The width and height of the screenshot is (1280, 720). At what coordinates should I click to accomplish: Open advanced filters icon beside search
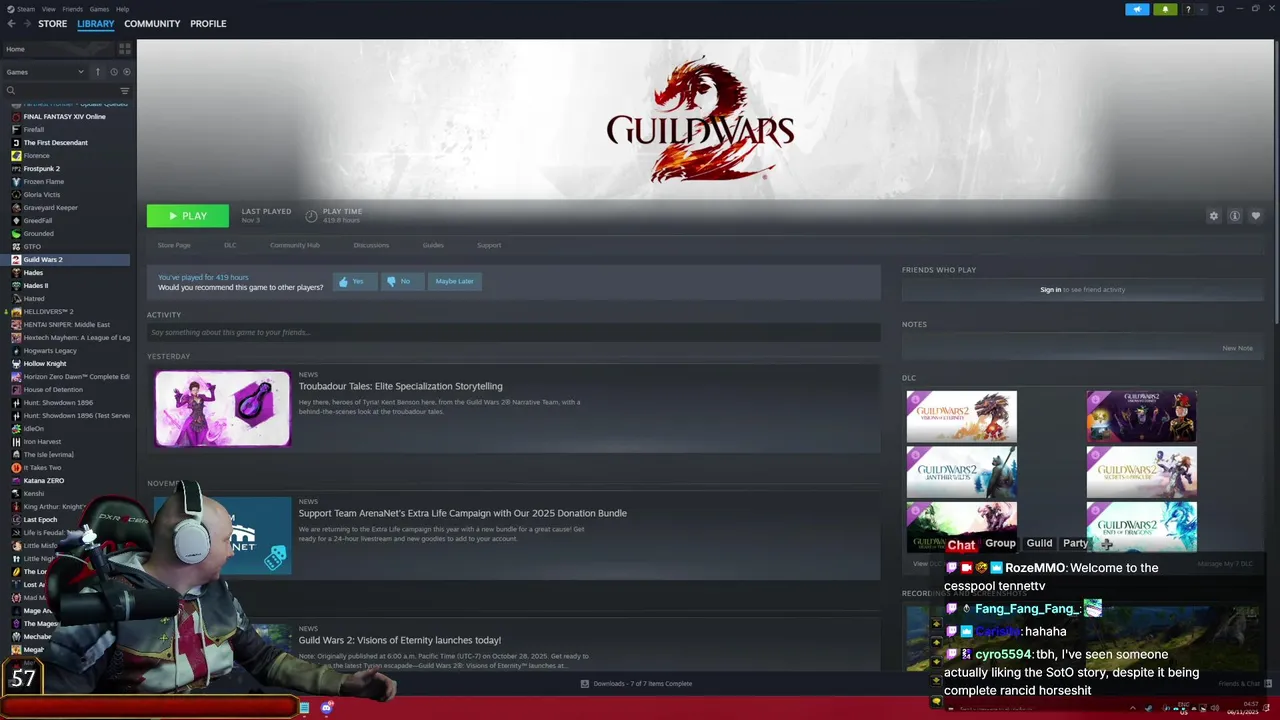[125, 91]
